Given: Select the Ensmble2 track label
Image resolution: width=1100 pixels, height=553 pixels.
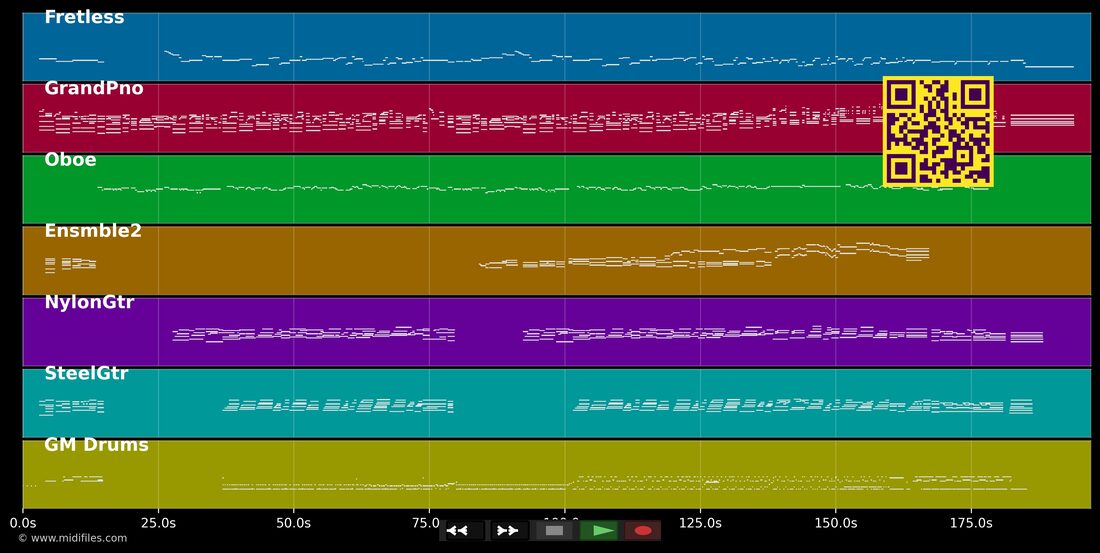Looking at the screenshot, I should [x=93, y=231].
